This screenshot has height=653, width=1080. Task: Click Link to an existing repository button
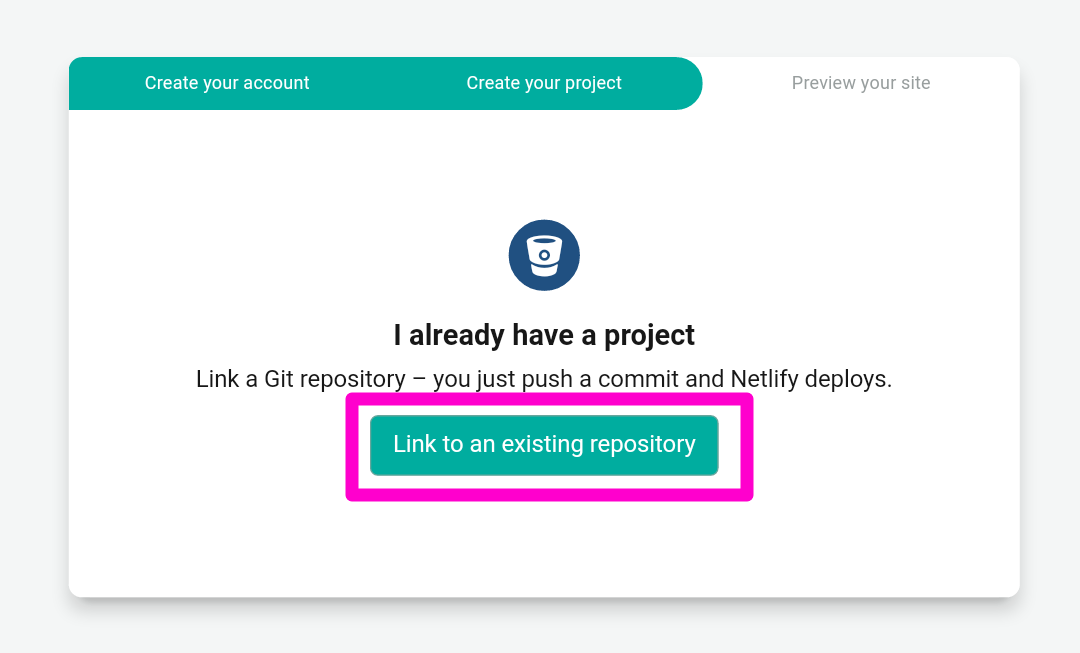544,445
